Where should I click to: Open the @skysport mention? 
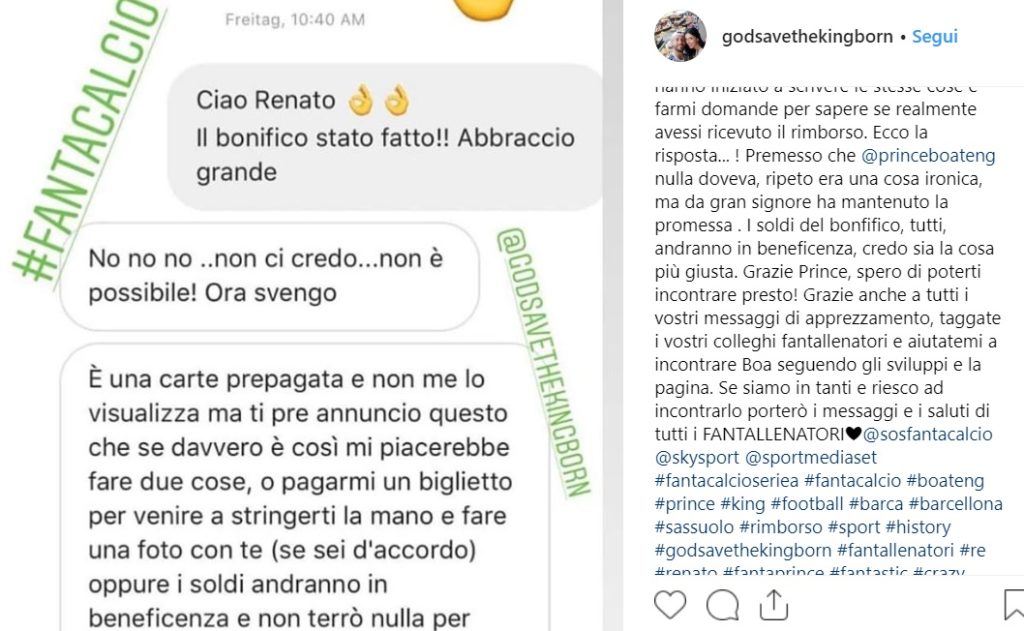tap(697, 457)
